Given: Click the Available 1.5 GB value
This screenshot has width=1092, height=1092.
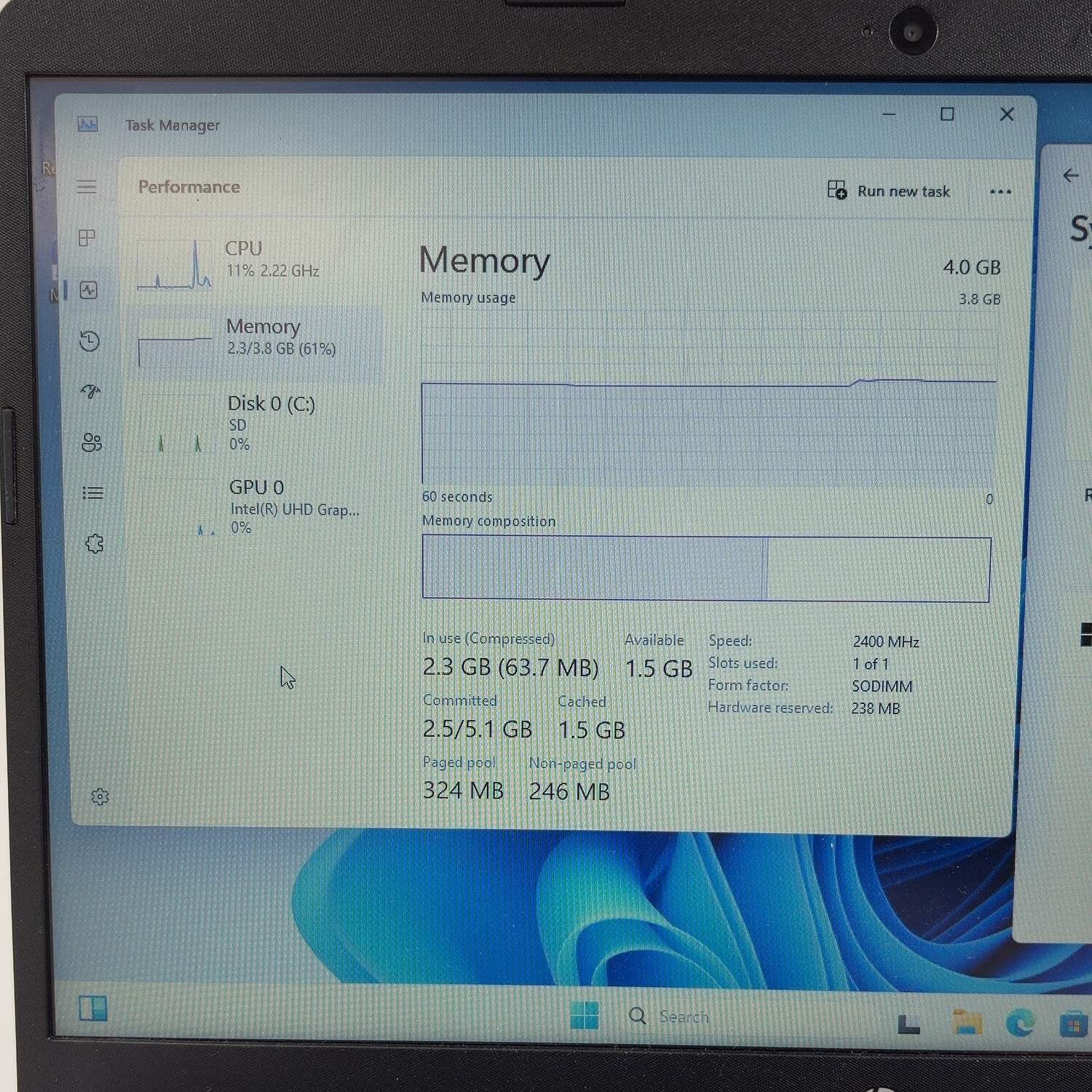Looking at the screenshot, I should [658, 668].
